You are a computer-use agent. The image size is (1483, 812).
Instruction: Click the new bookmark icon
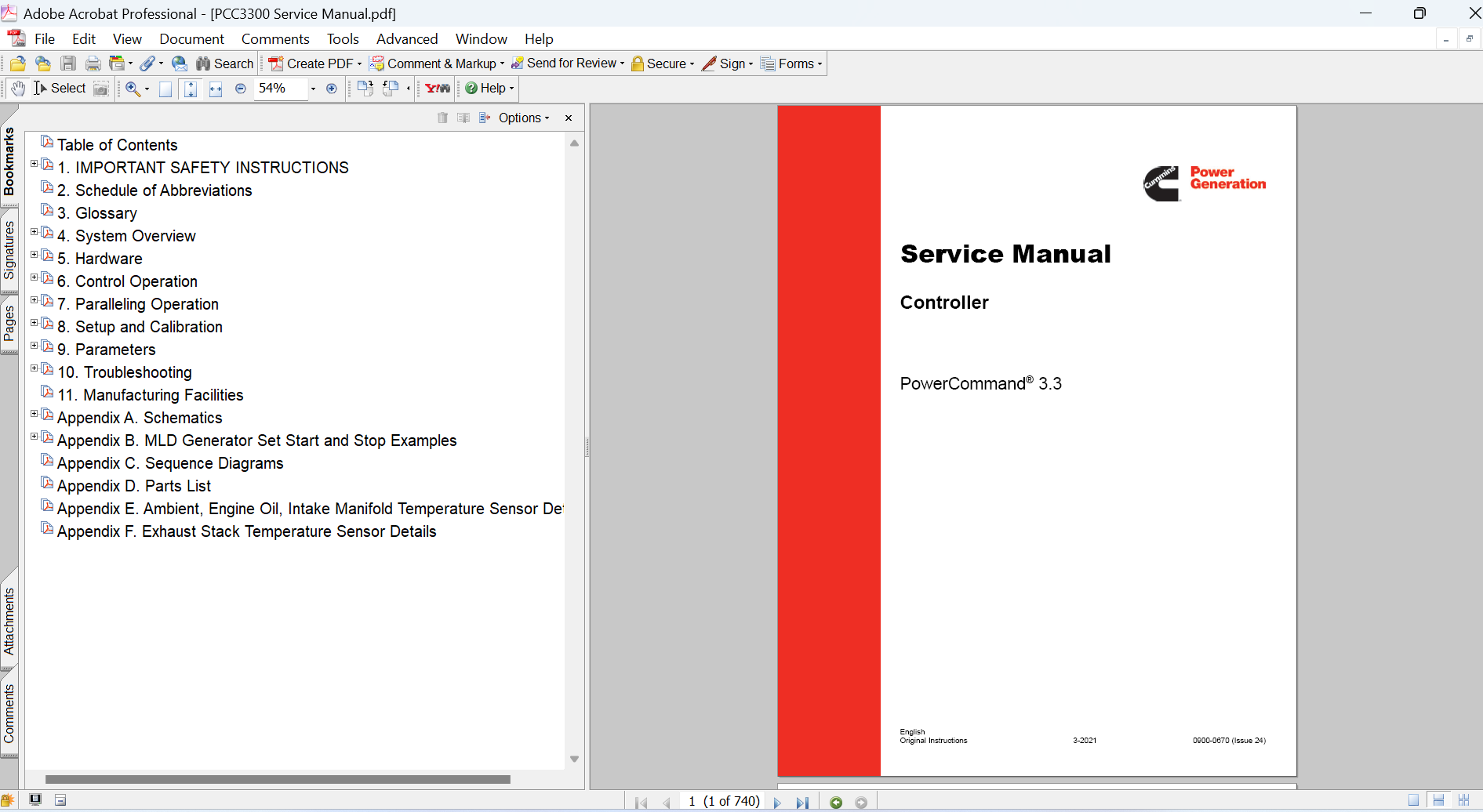[463, 118]
